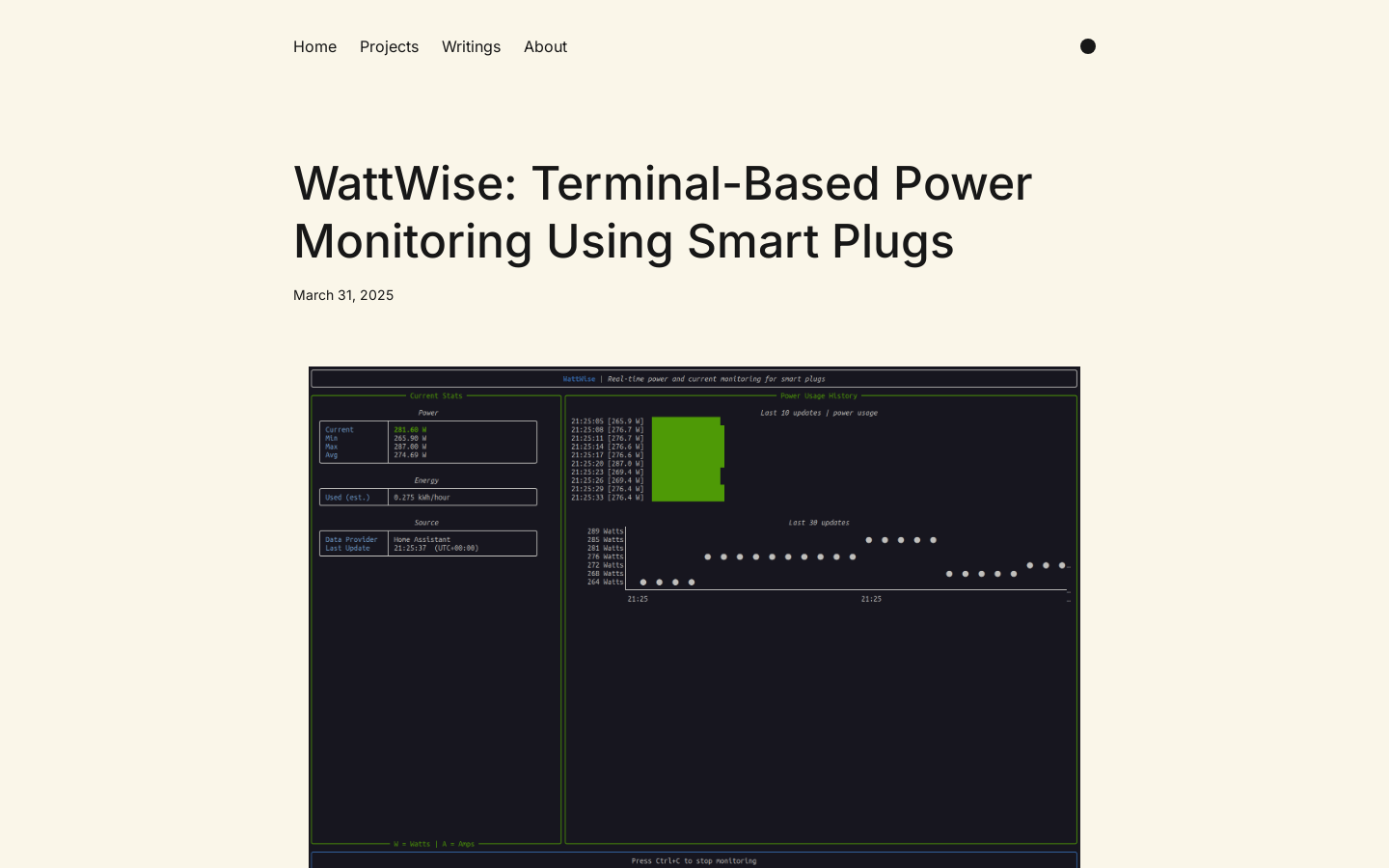Image resolution: width=1389 pixels, height=868 pixels.
Task: Go to the Projects page
Action: (x=389, y=46)
